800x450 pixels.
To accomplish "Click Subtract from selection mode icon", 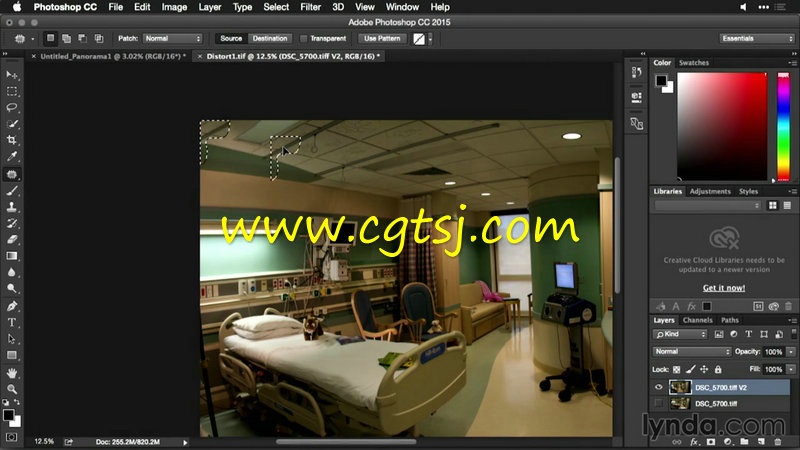I will (83, 38).
